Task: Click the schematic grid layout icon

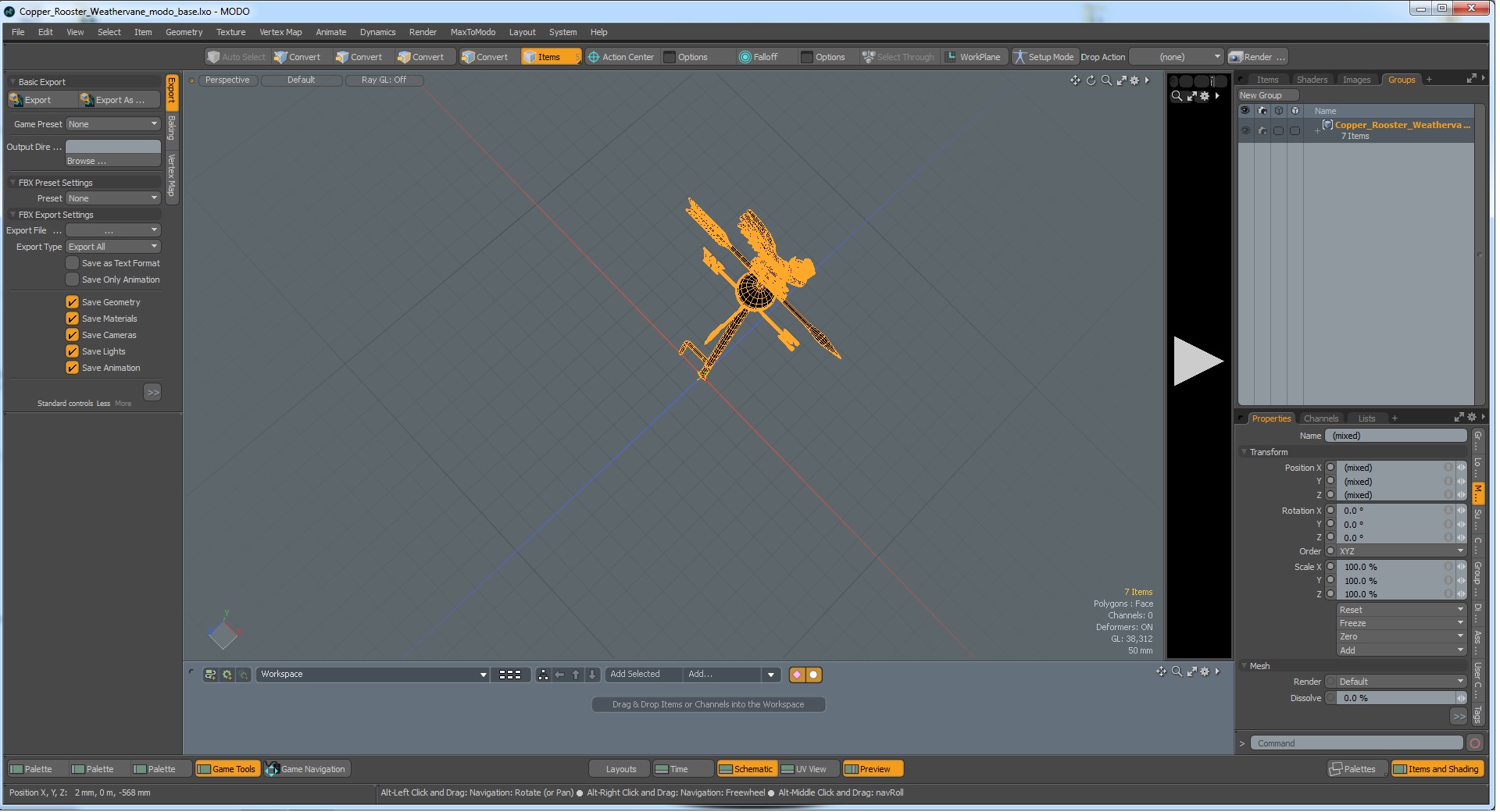Action: (510, 675)
